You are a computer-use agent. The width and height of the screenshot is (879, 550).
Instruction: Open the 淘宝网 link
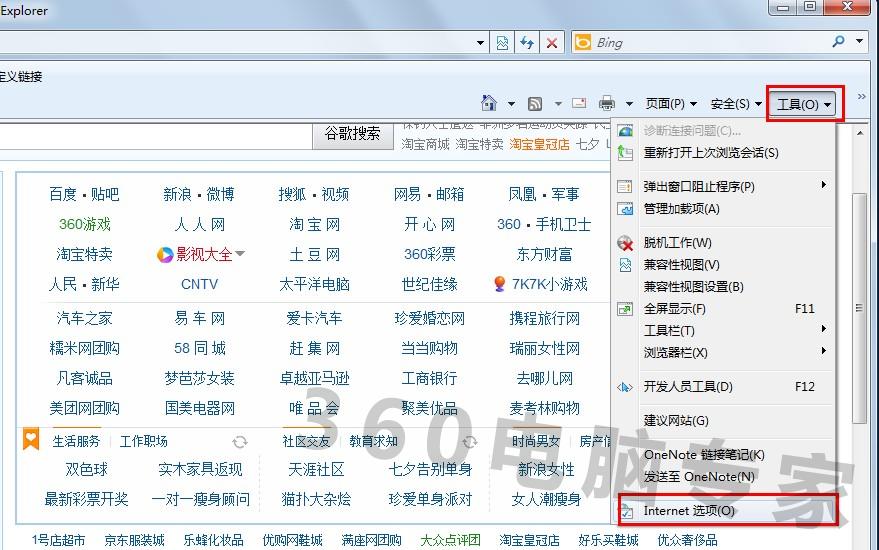(x=314, y=224)
